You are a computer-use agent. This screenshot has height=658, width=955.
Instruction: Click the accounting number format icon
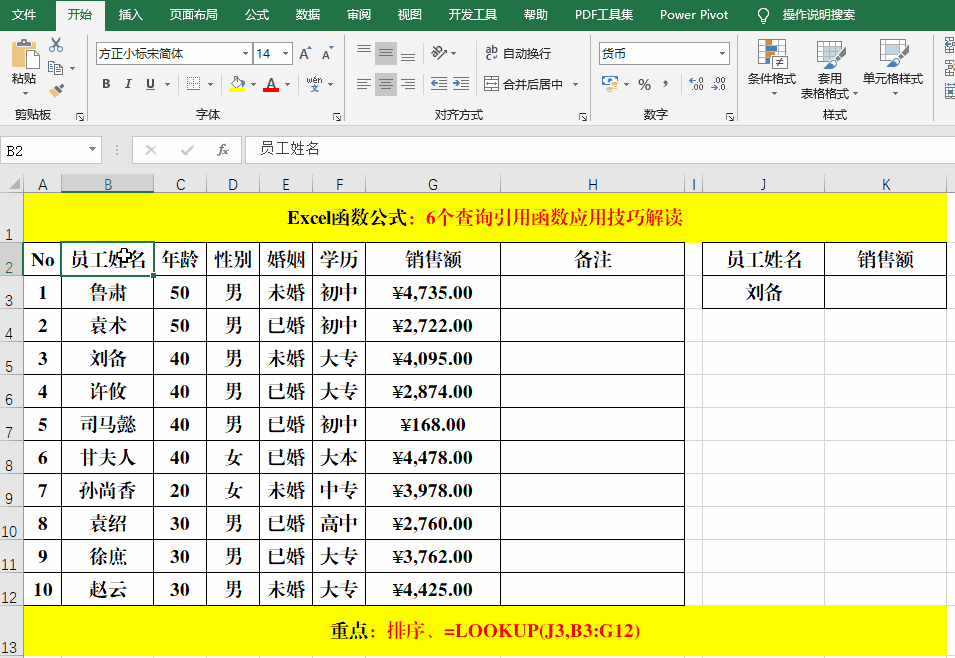610,83
